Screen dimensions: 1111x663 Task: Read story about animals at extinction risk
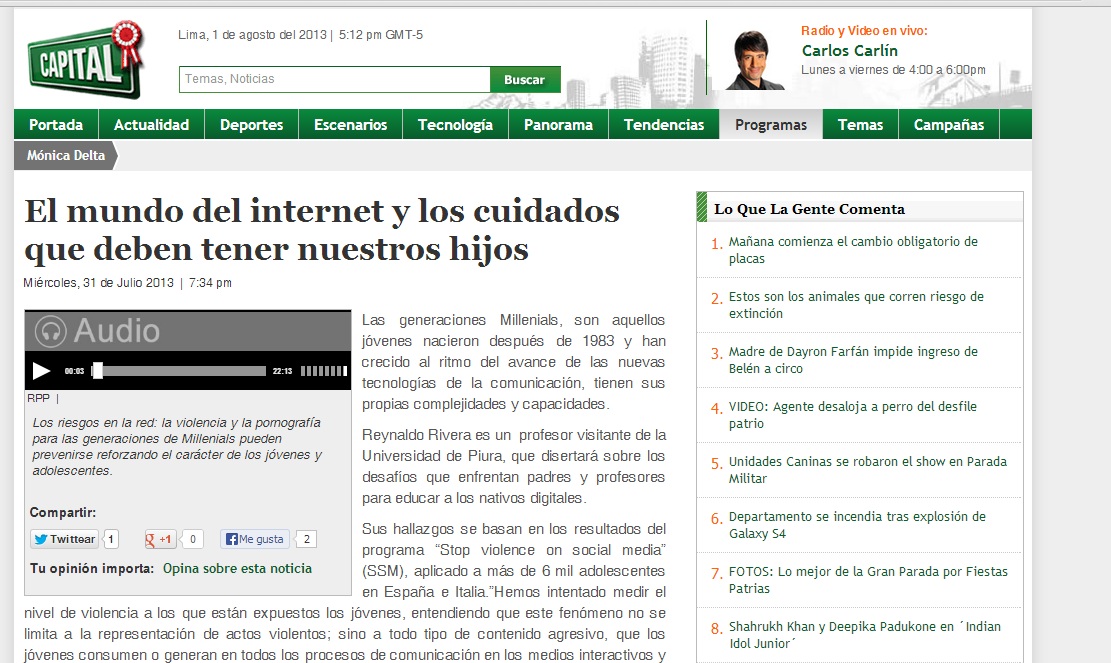point(856,305)
